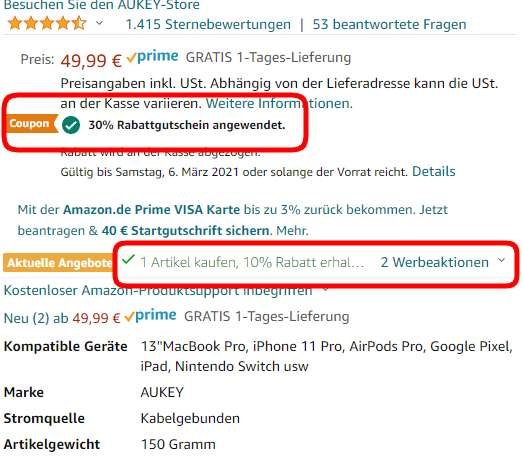
Task: Click the 40 € Startgutschrift sichern link
Action: [x=186, y=230]
